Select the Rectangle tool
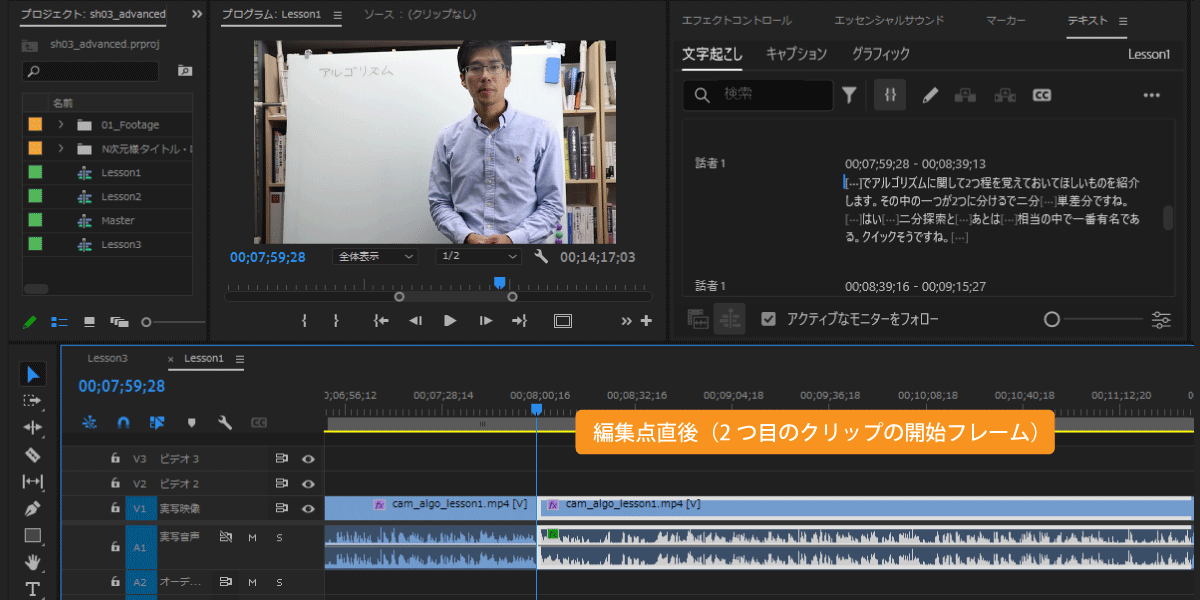 point(33,535)
